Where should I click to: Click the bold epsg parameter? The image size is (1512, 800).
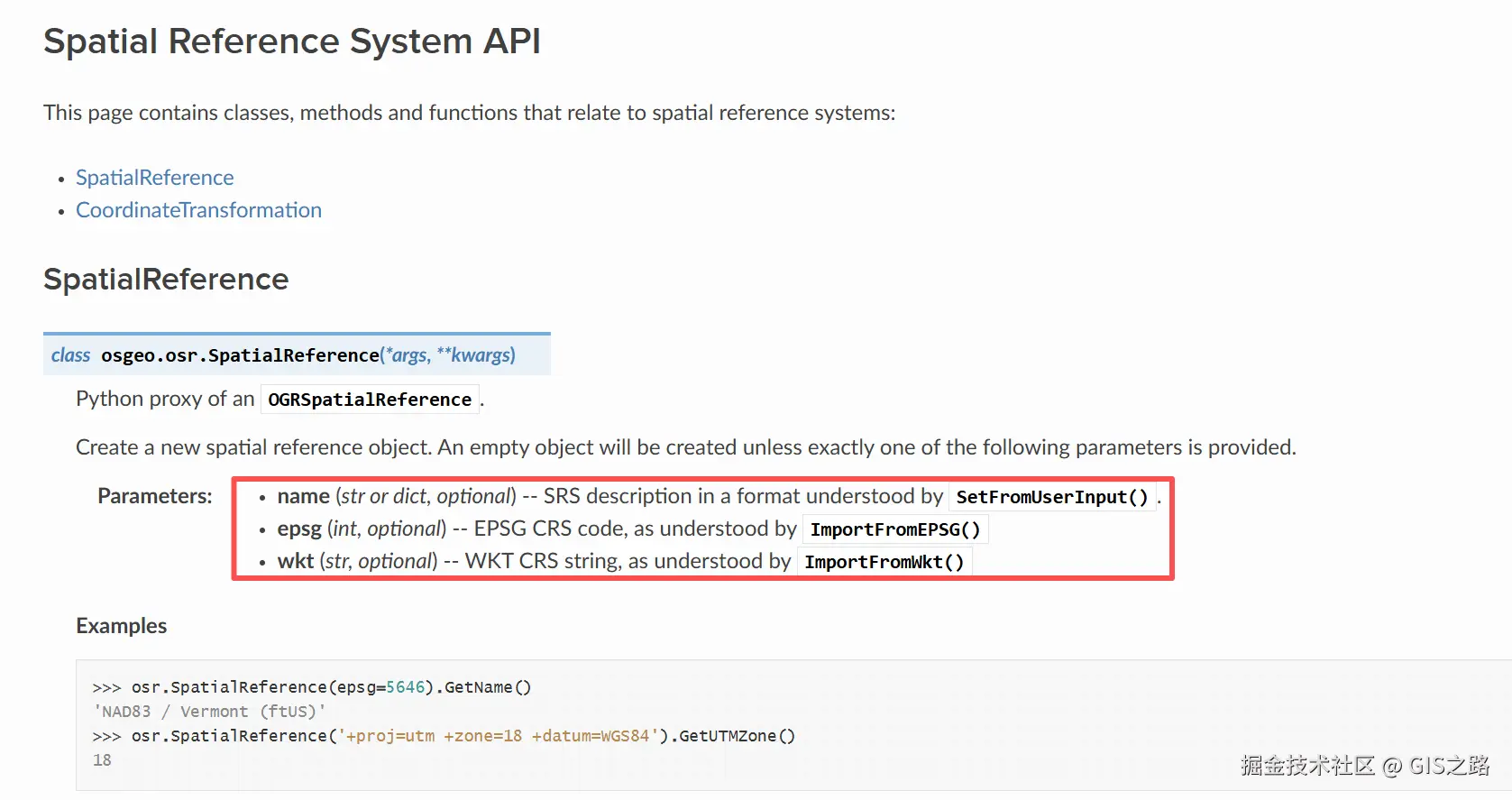point(299,529)
